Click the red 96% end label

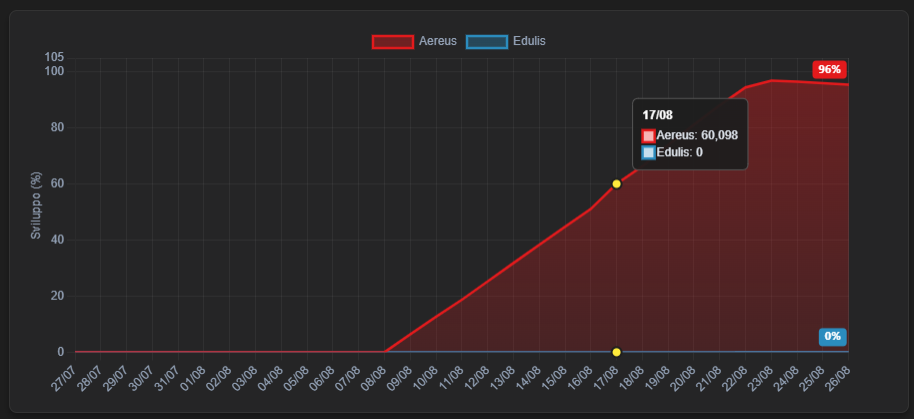[x=829, y=69]
